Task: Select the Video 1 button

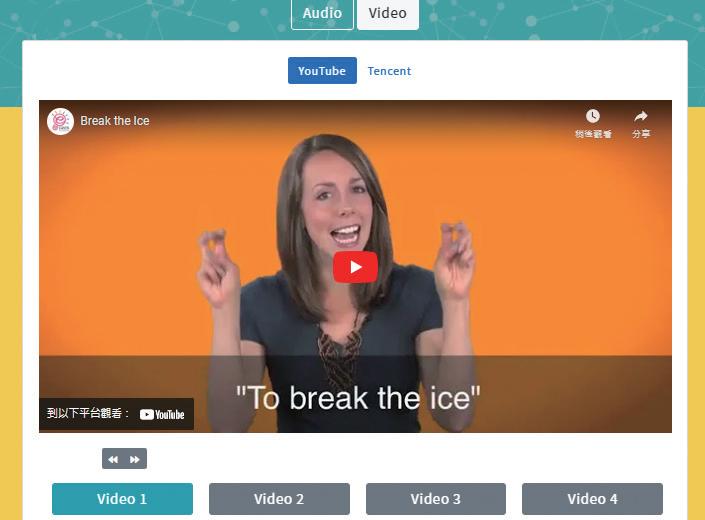Action: (x=122, y=499)
